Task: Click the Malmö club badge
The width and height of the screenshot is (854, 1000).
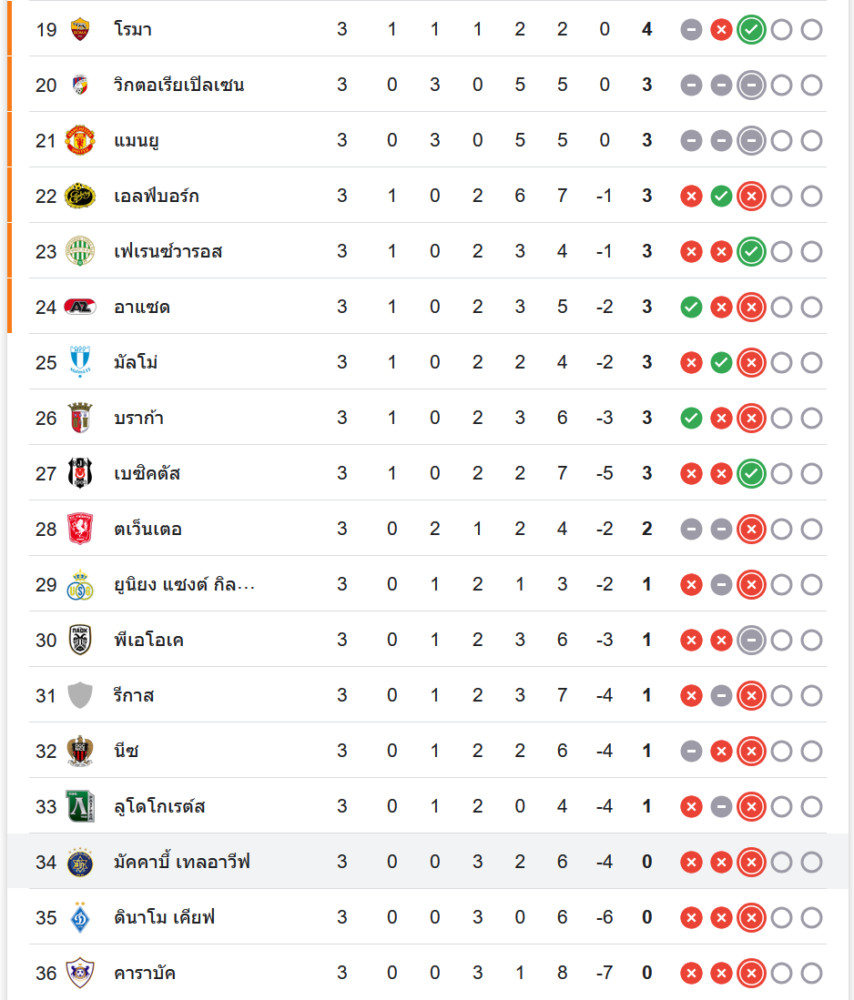Action: tap(79, 362)
